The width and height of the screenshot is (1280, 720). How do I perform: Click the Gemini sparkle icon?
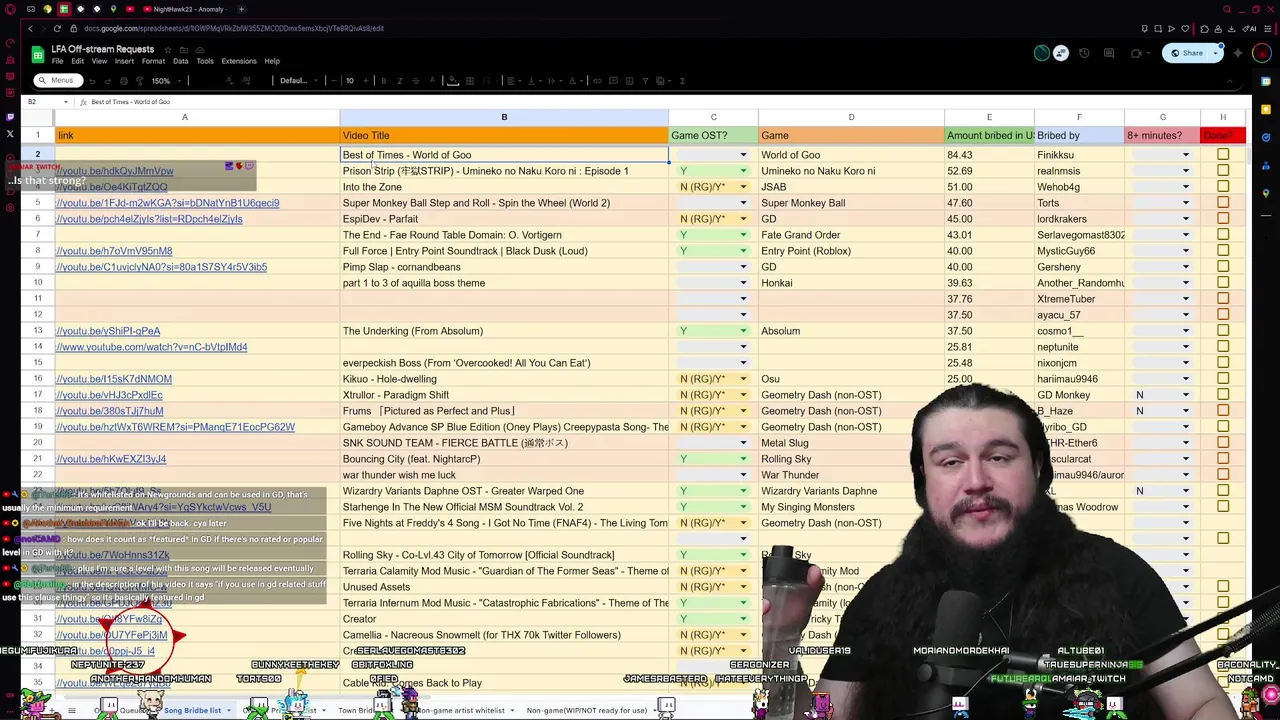coord(1238,53)
